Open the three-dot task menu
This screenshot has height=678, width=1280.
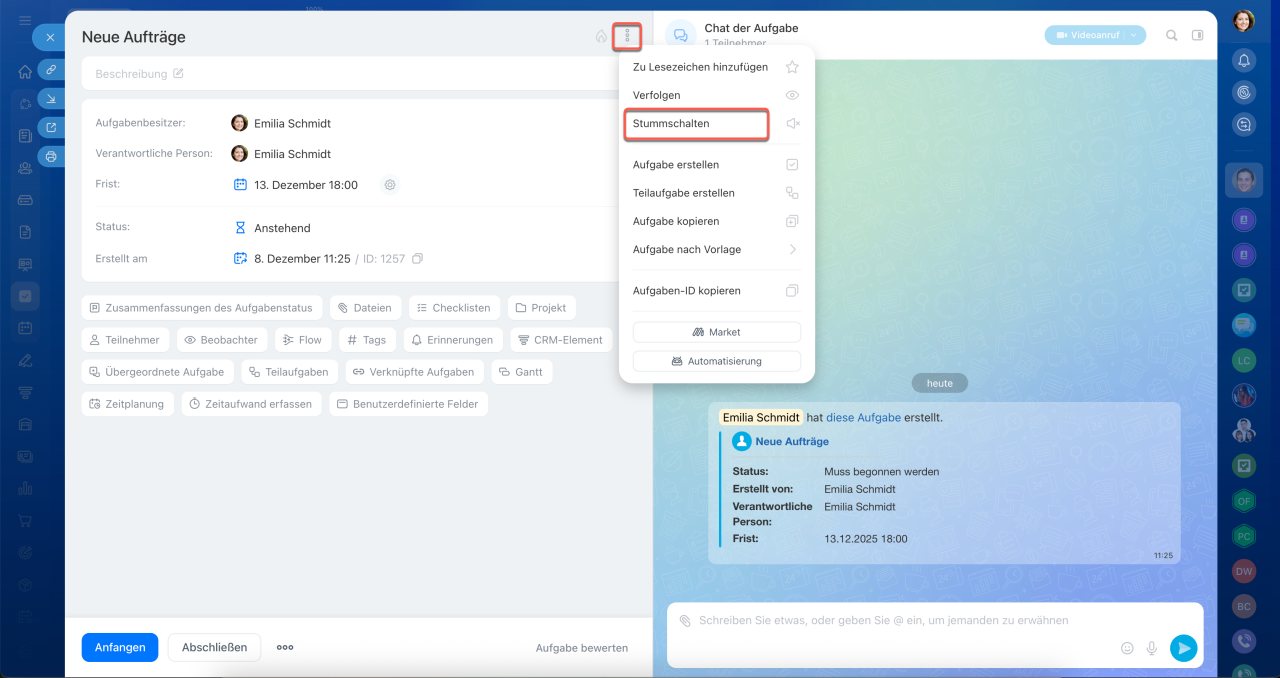(x=627, y=37)
